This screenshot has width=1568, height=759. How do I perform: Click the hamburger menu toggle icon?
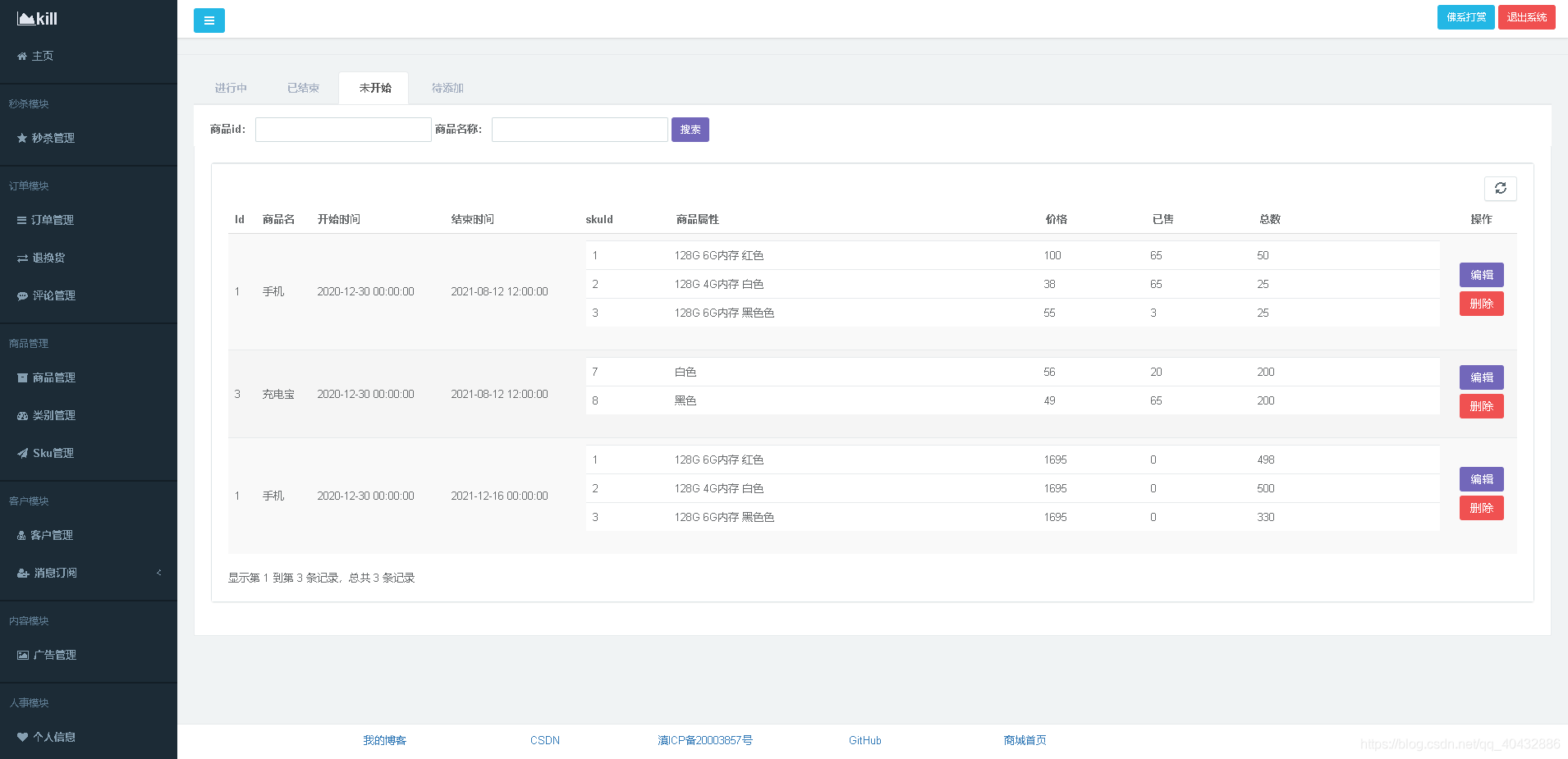point(209,21)
